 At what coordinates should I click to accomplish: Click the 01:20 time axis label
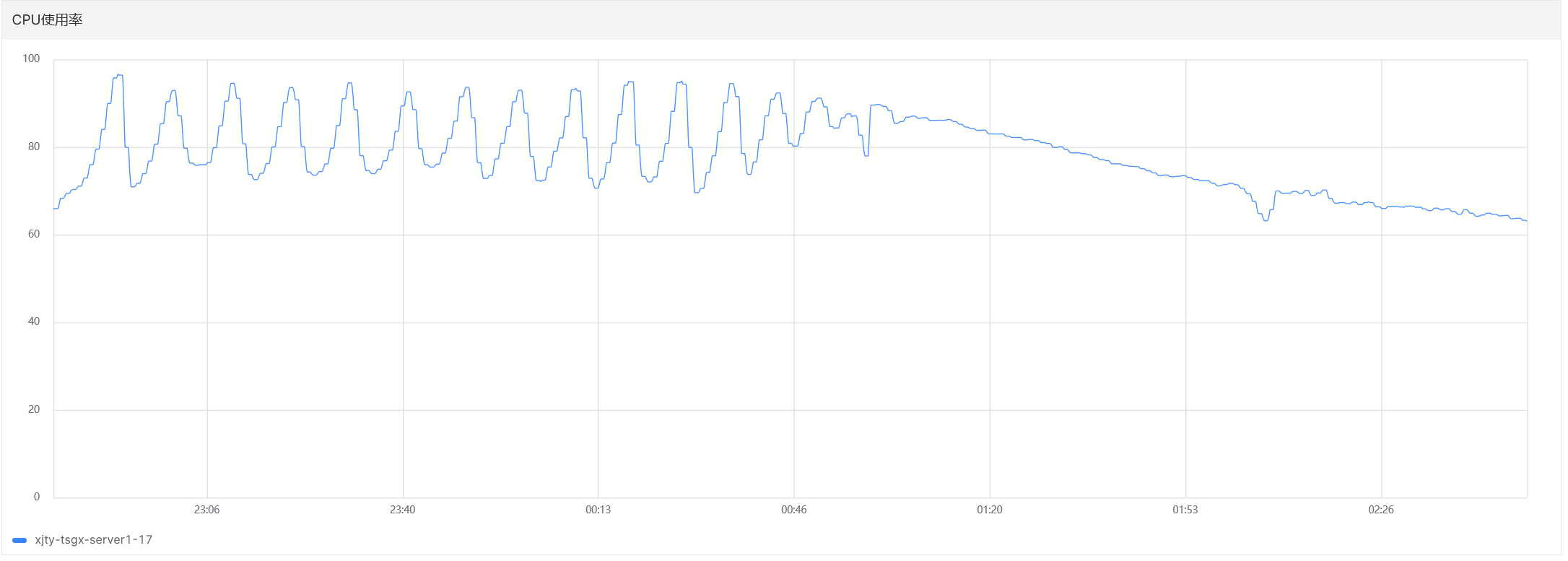(989, 510)
